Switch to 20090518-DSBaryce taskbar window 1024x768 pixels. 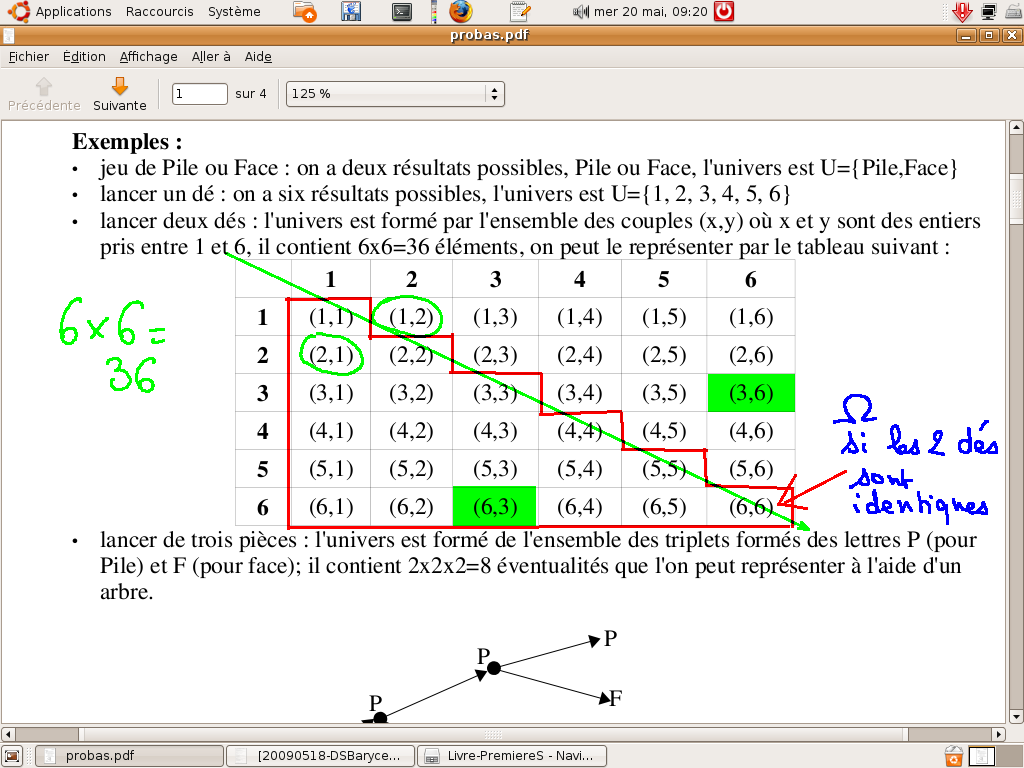pyautogui.click(x=320, y=756)
